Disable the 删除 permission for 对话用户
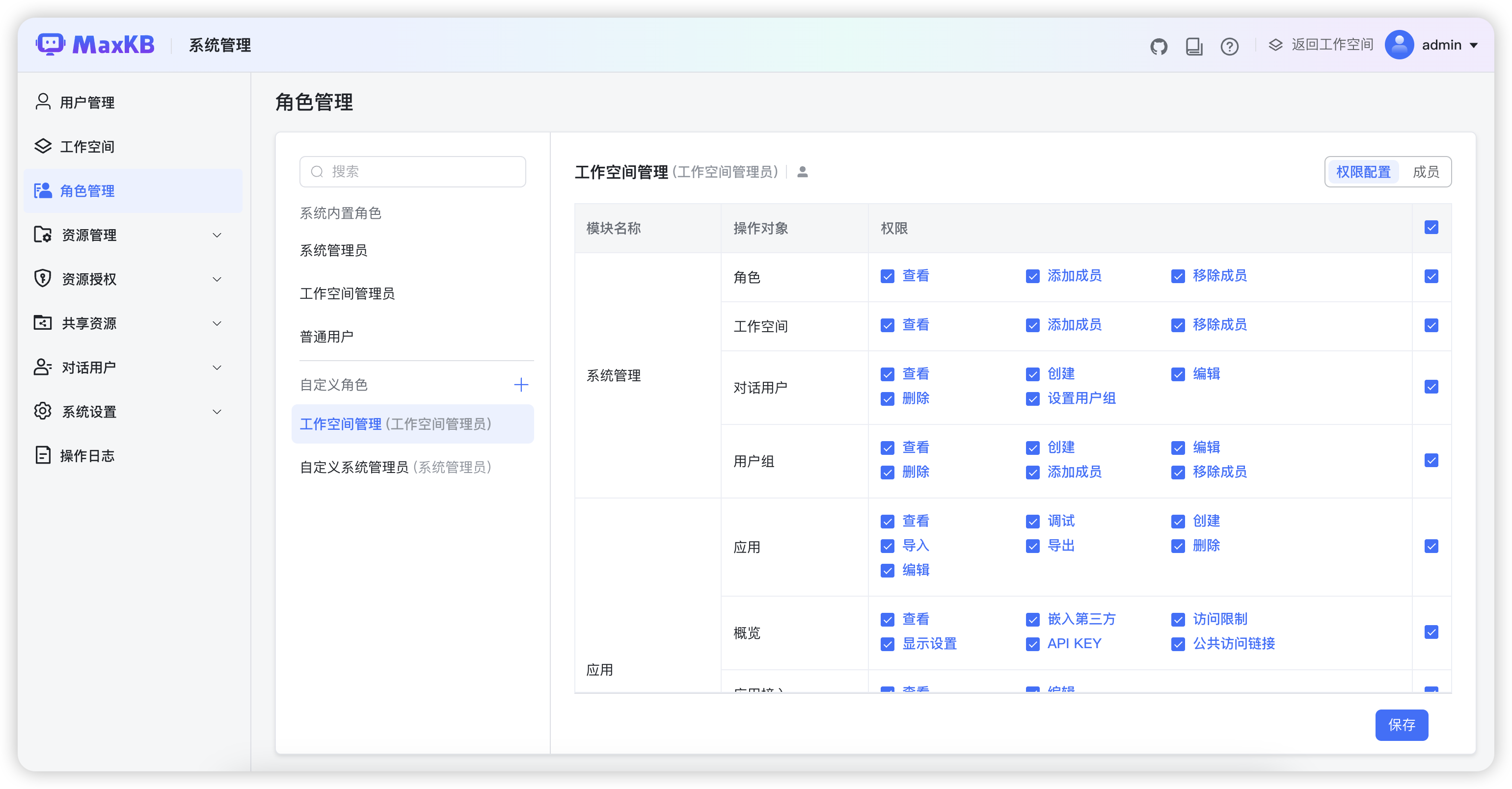 click(887, 399)
